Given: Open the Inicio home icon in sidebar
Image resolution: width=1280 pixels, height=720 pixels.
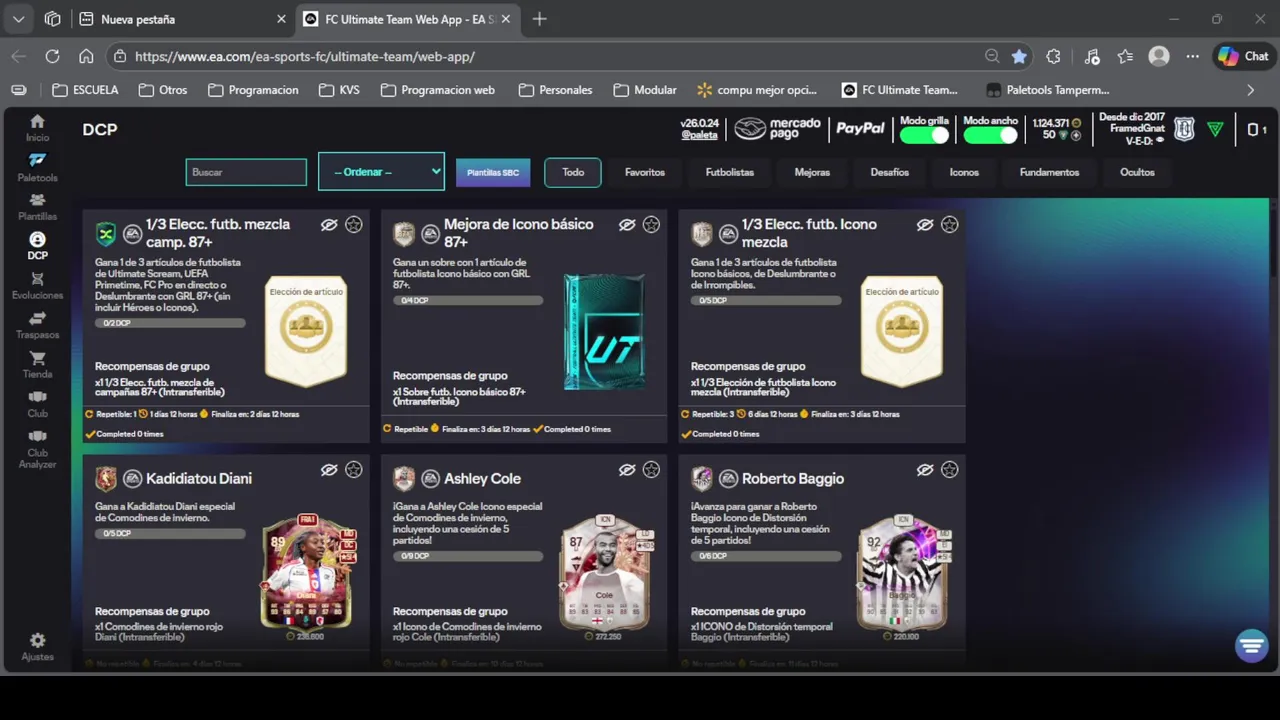Looking at the screenshot, I should coord(37,128).
